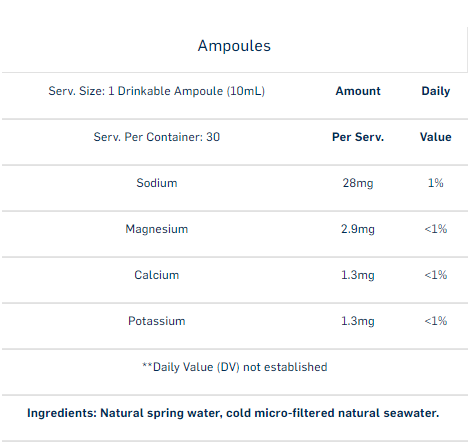The image size is (471, 442).
Task: Click the Daily column header
Action: pyautogui.click(x=436, y=91)
